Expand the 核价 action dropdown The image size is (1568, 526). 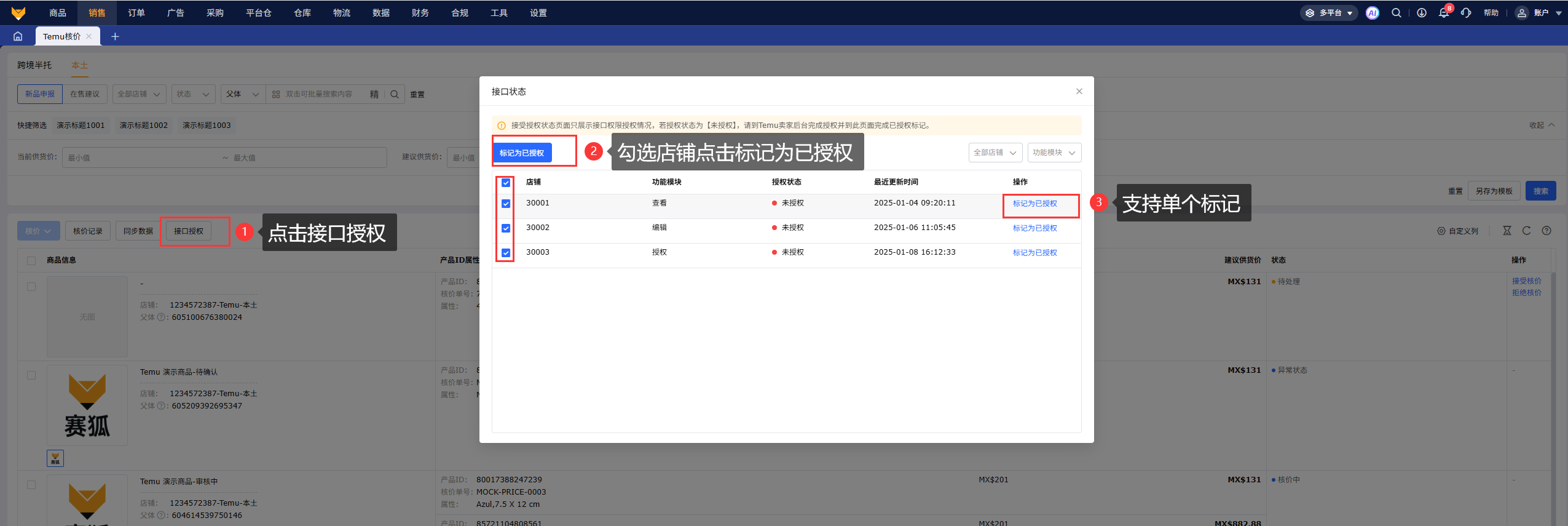[38, 231]
